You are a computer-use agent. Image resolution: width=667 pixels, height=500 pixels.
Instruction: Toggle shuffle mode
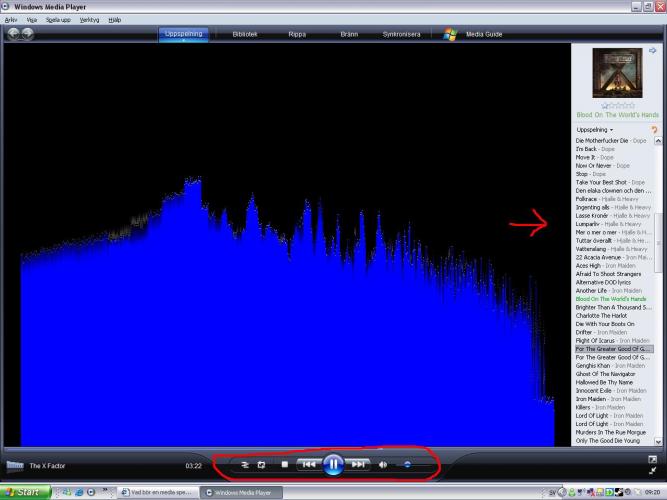[x=245, y=465]
